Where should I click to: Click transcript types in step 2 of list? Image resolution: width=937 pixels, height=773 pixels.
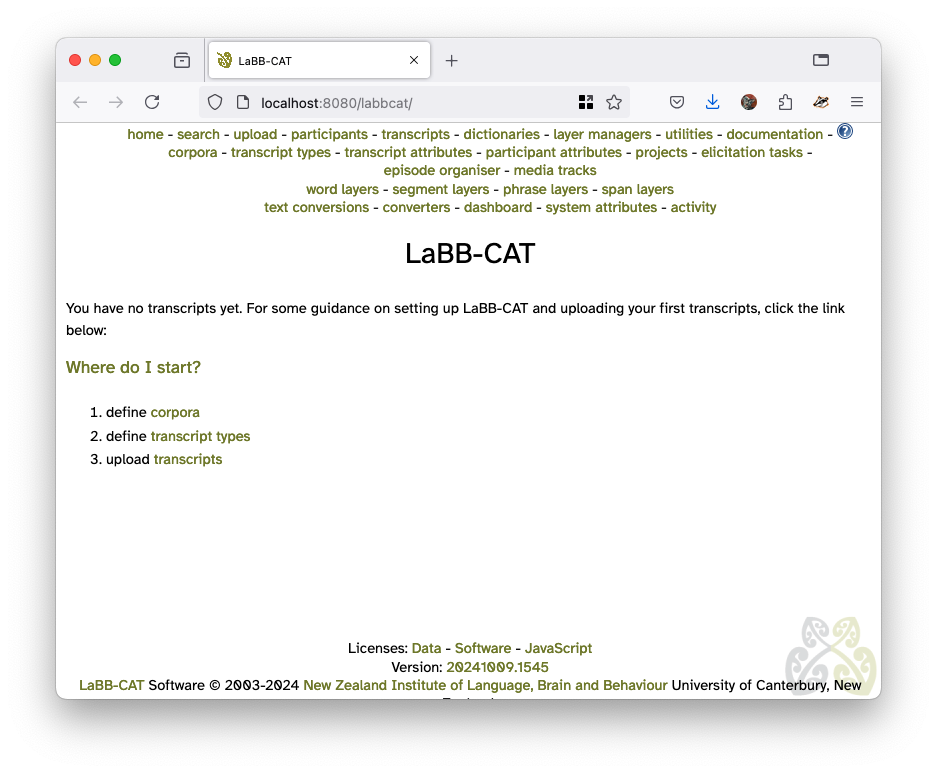tap(200, 436)
